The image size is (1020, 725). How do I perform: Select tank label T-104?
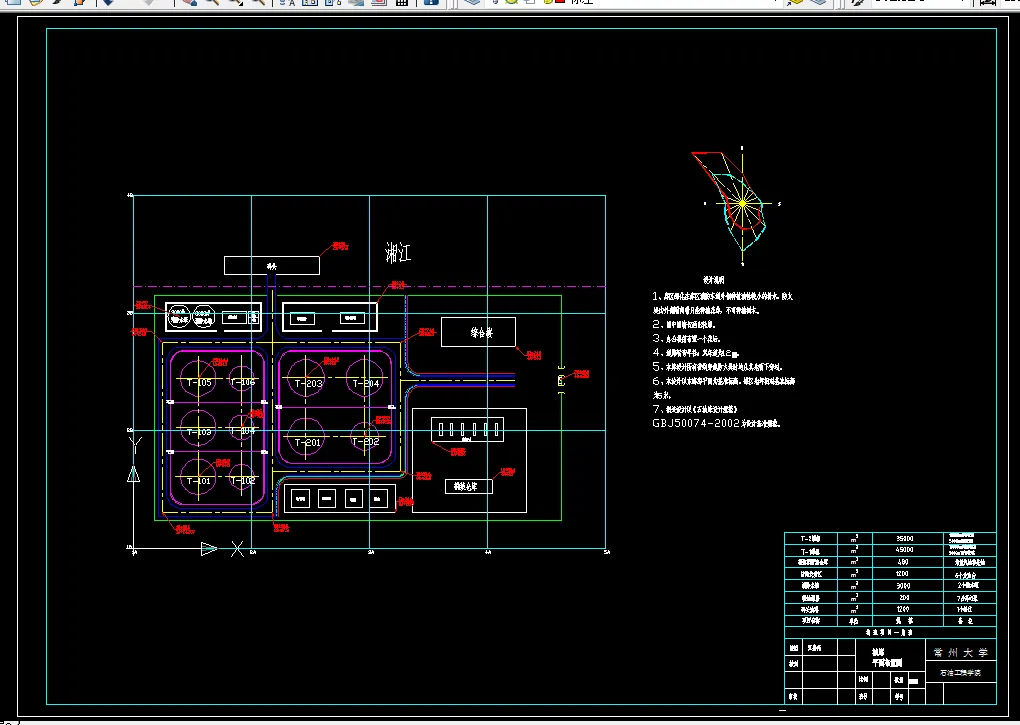pos(242,430)
